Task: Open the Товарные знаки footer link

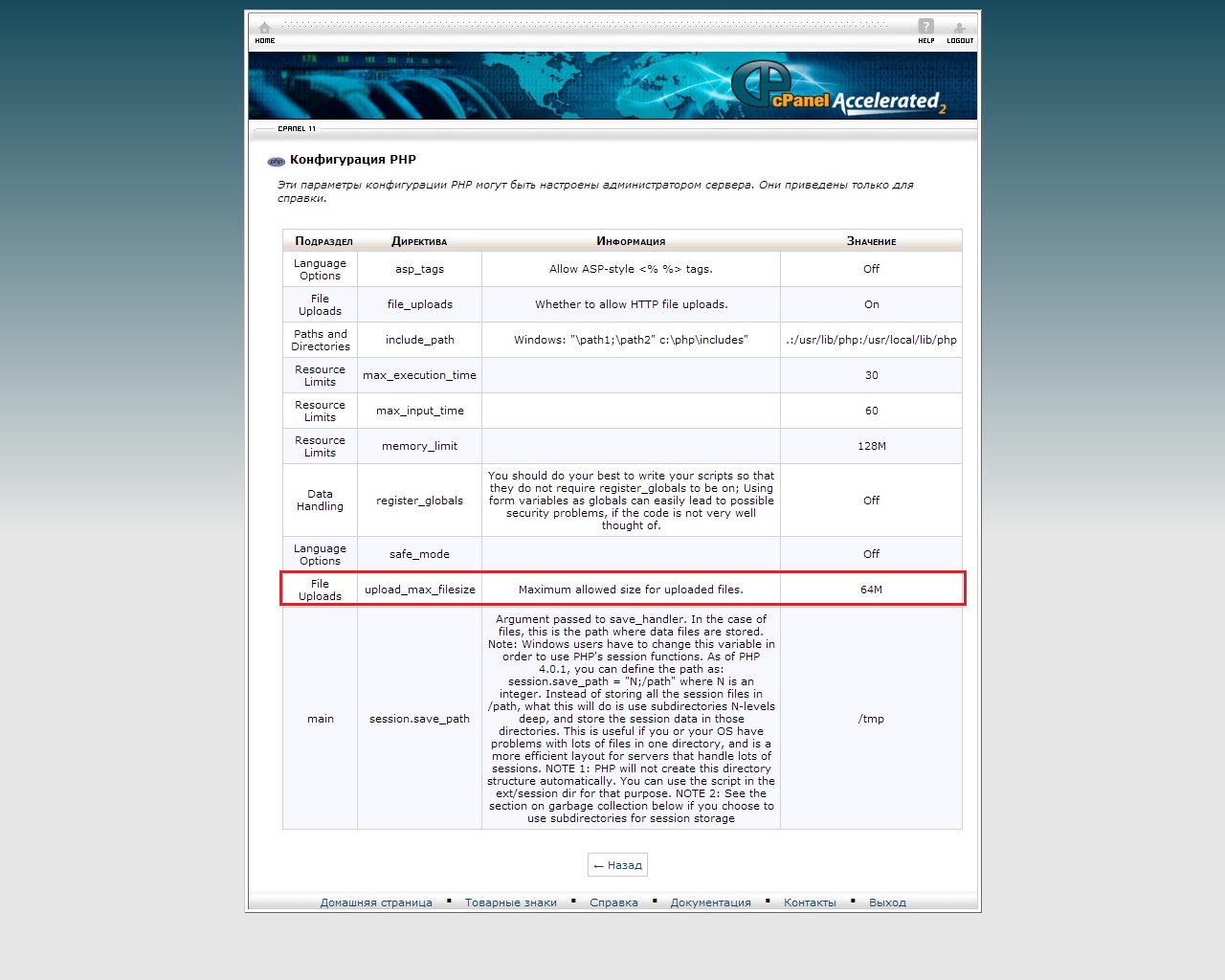Action: coord(510,902)
